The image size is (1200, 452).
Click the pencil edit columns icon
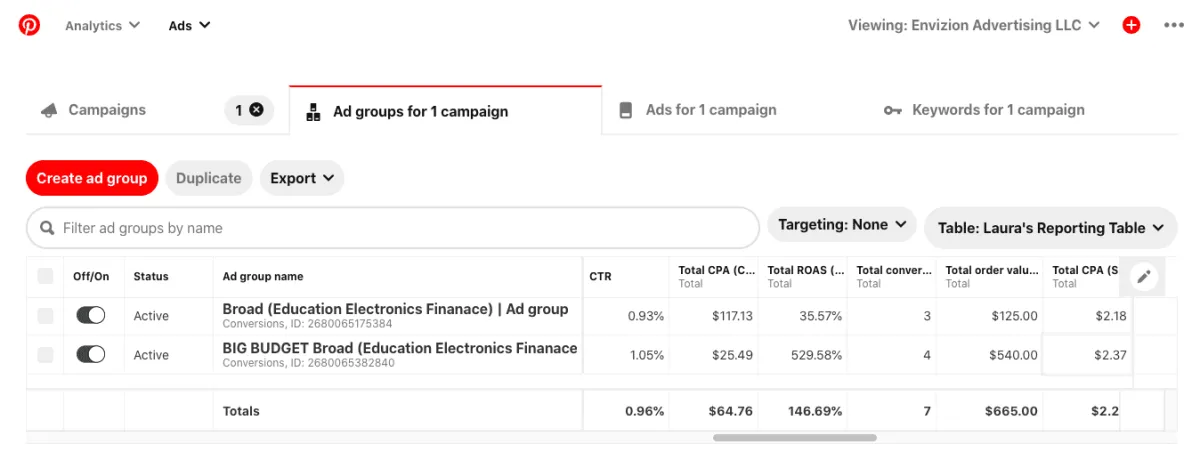tap(1144, 277)
